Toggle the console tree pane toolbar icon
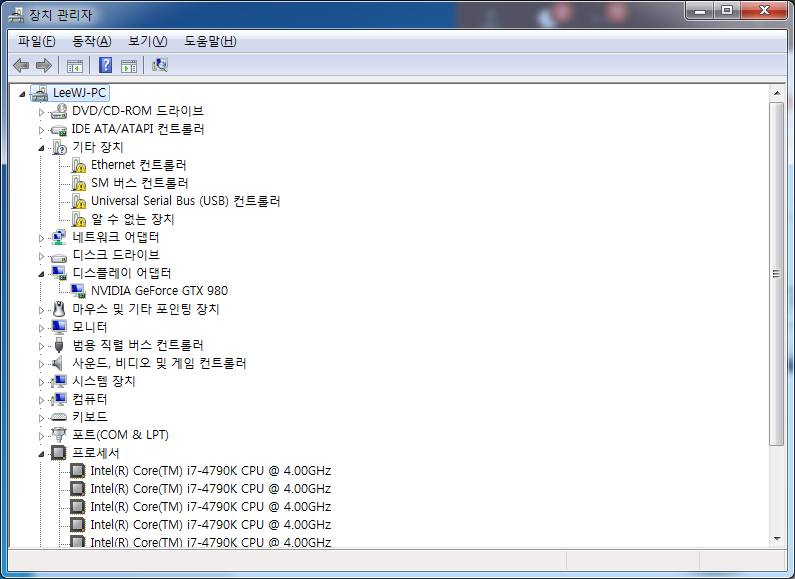Screen dimensions: 795x579 74,66
